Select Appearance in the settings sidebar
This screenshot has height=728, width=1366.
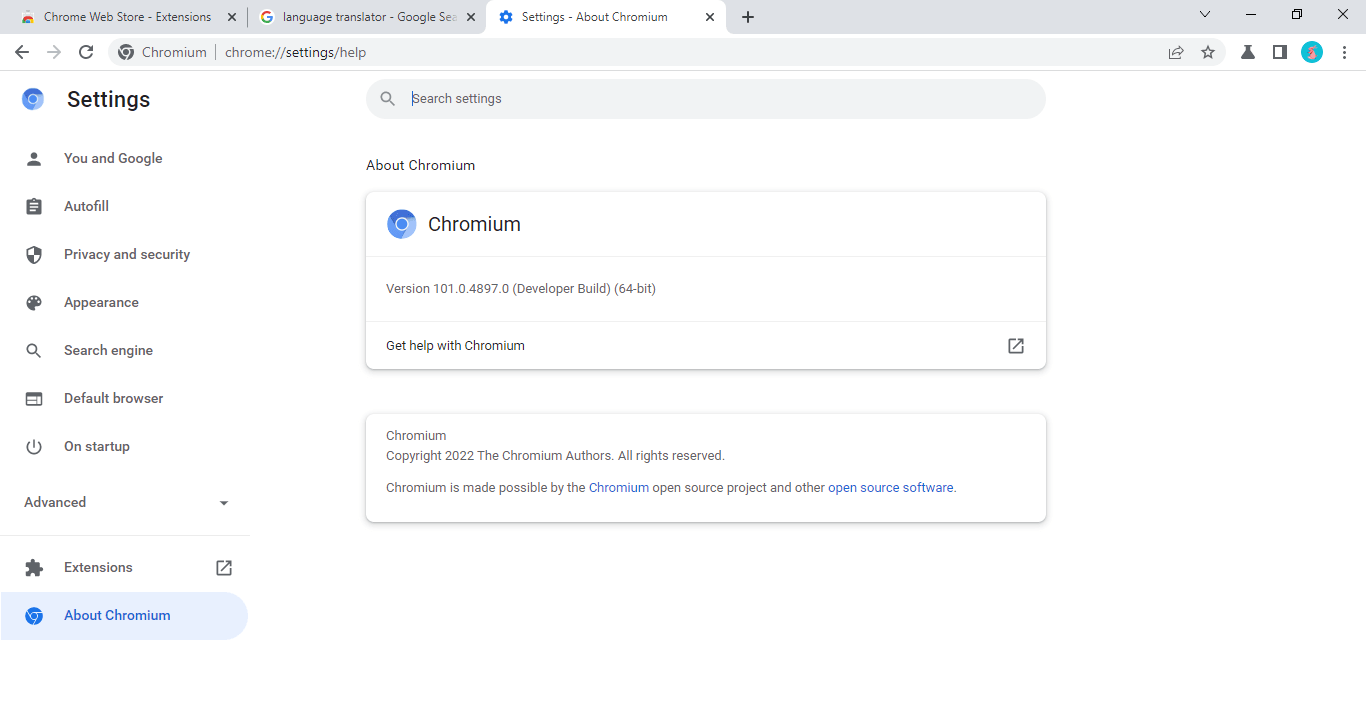click(x=101, y=303)
